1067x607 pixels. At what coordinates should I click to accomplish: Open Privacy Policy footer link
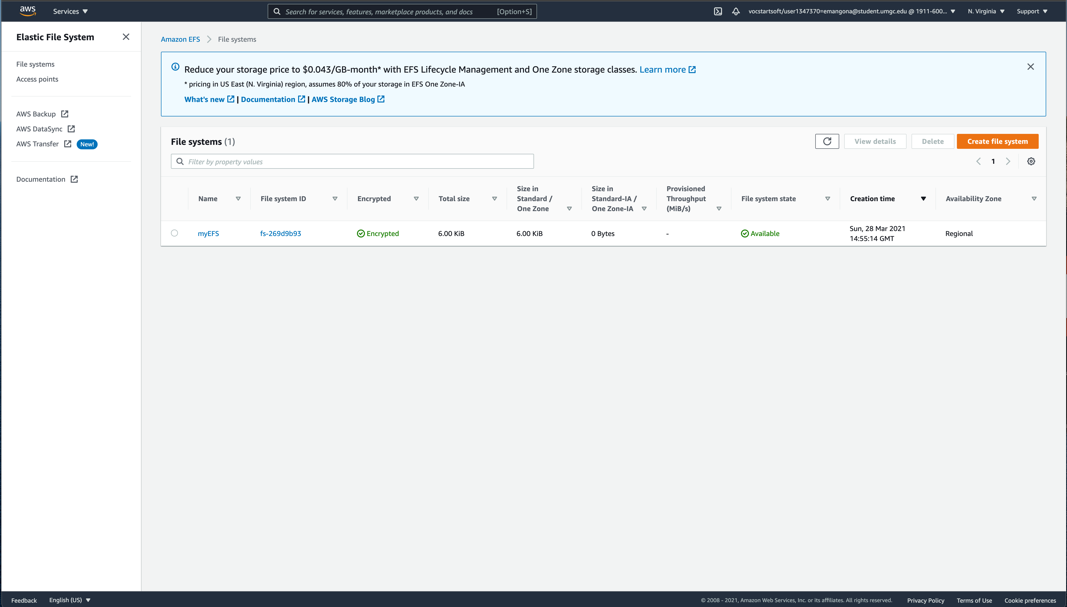pyautogui.click(x=925, y=600)
